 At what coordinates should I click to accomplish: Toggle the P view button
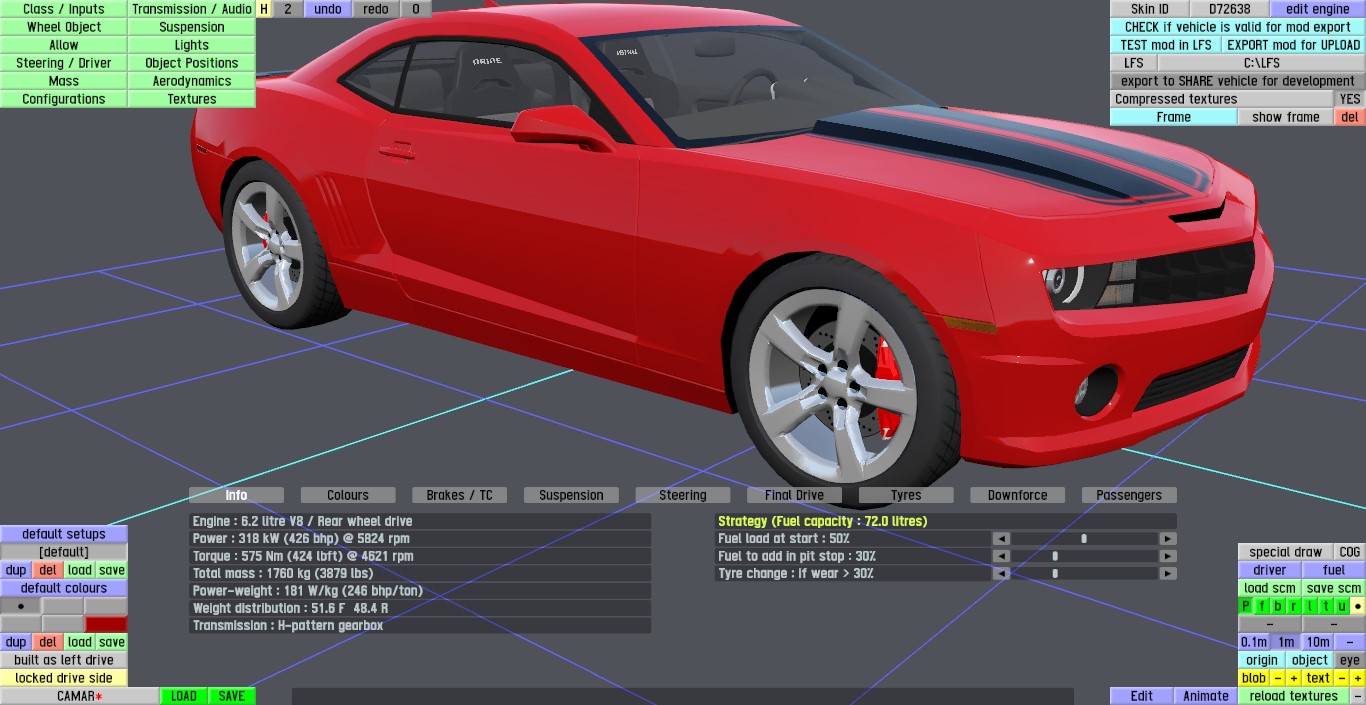click(1246, 606)
